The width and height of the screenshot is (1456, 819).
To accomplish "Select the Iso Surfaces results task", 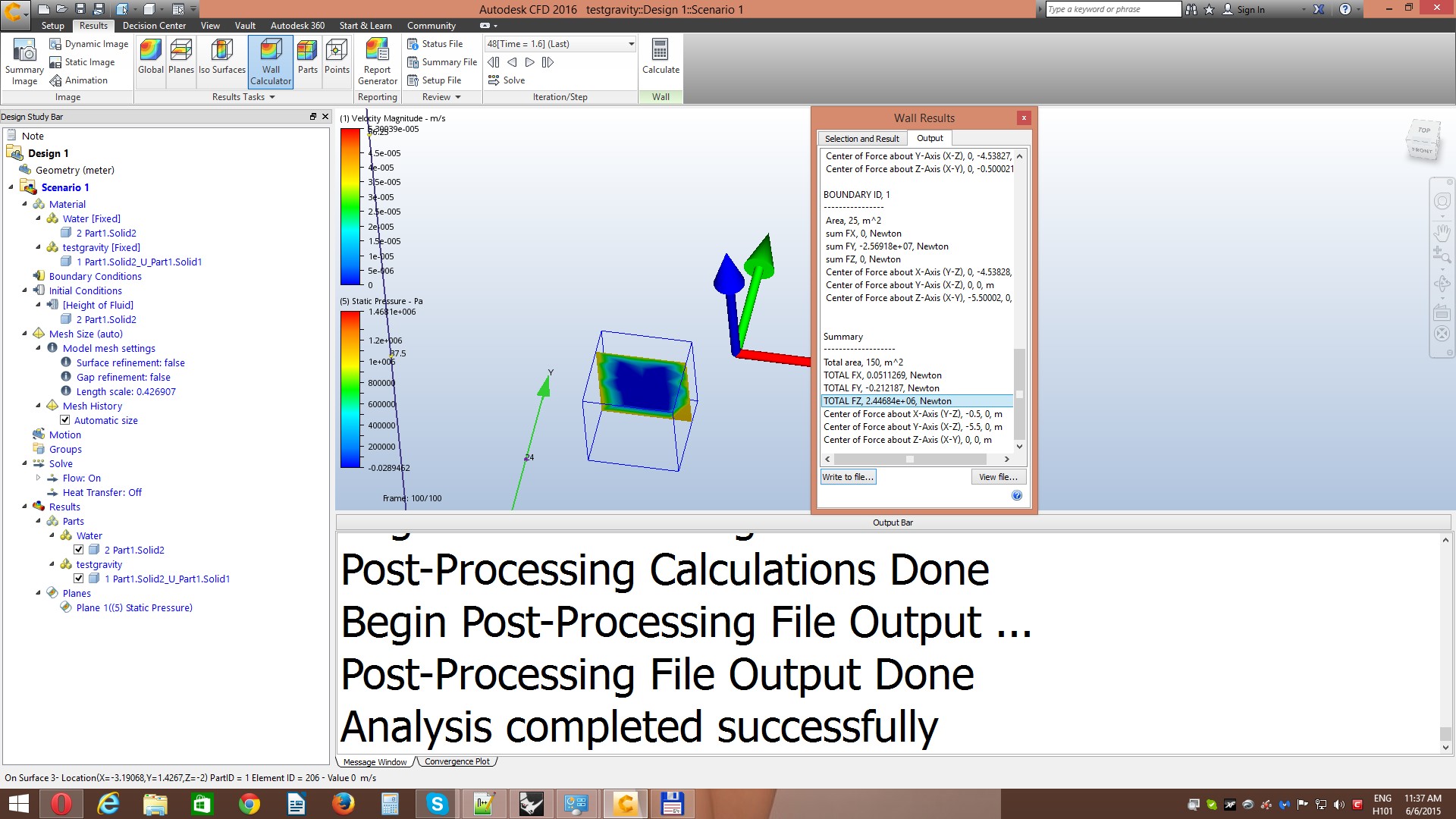I will pos(222,57).
